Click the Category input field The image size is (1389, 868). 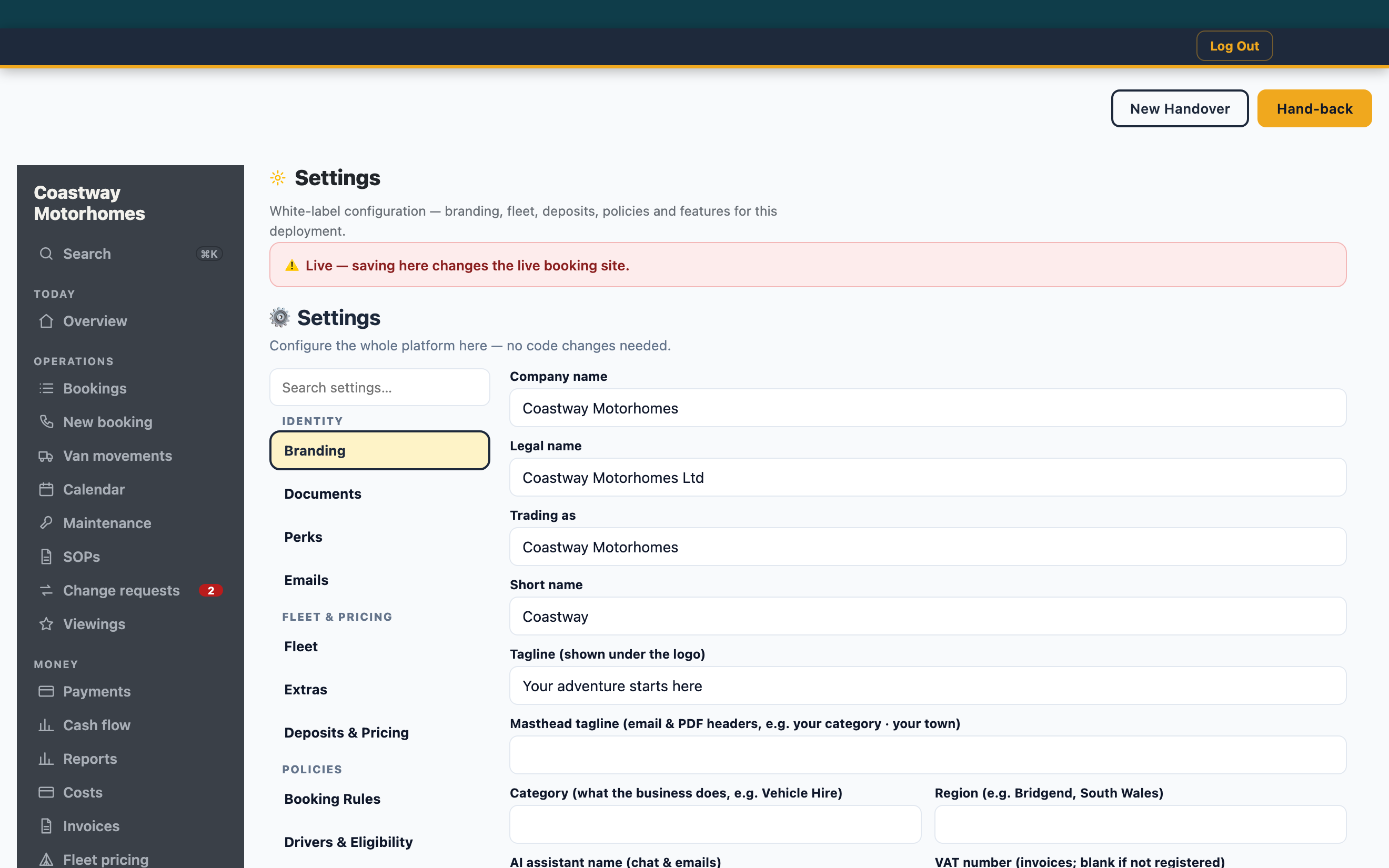point(715,825)
